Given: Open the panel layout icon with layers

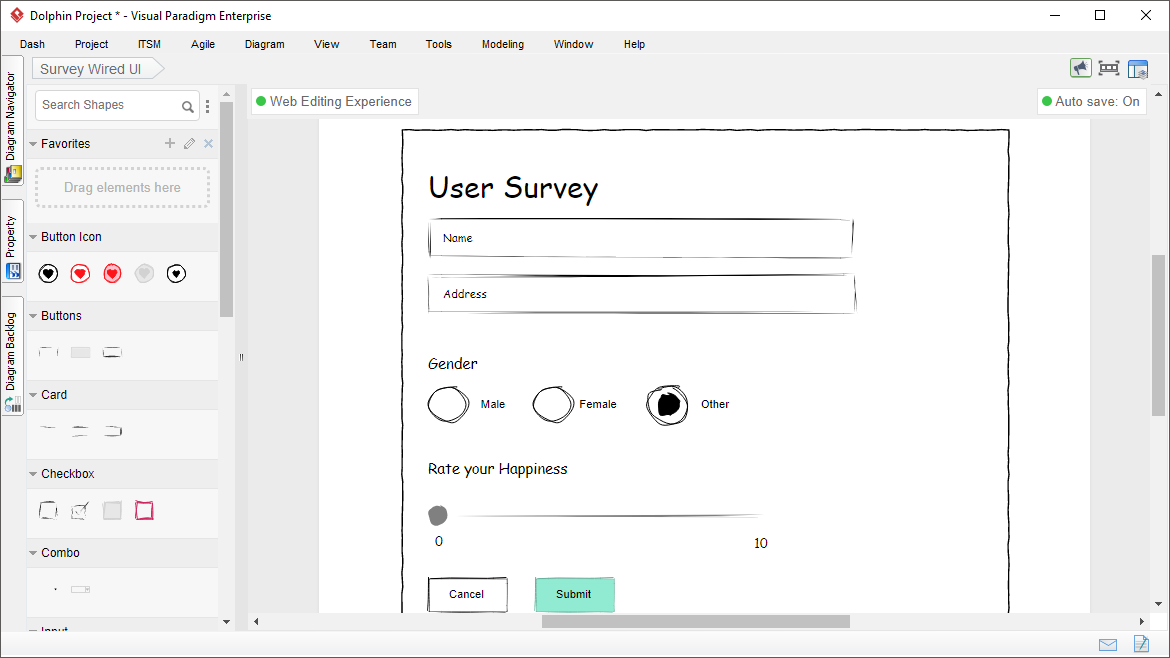Looking at the screenshot, I should [x=1137, y=69].
